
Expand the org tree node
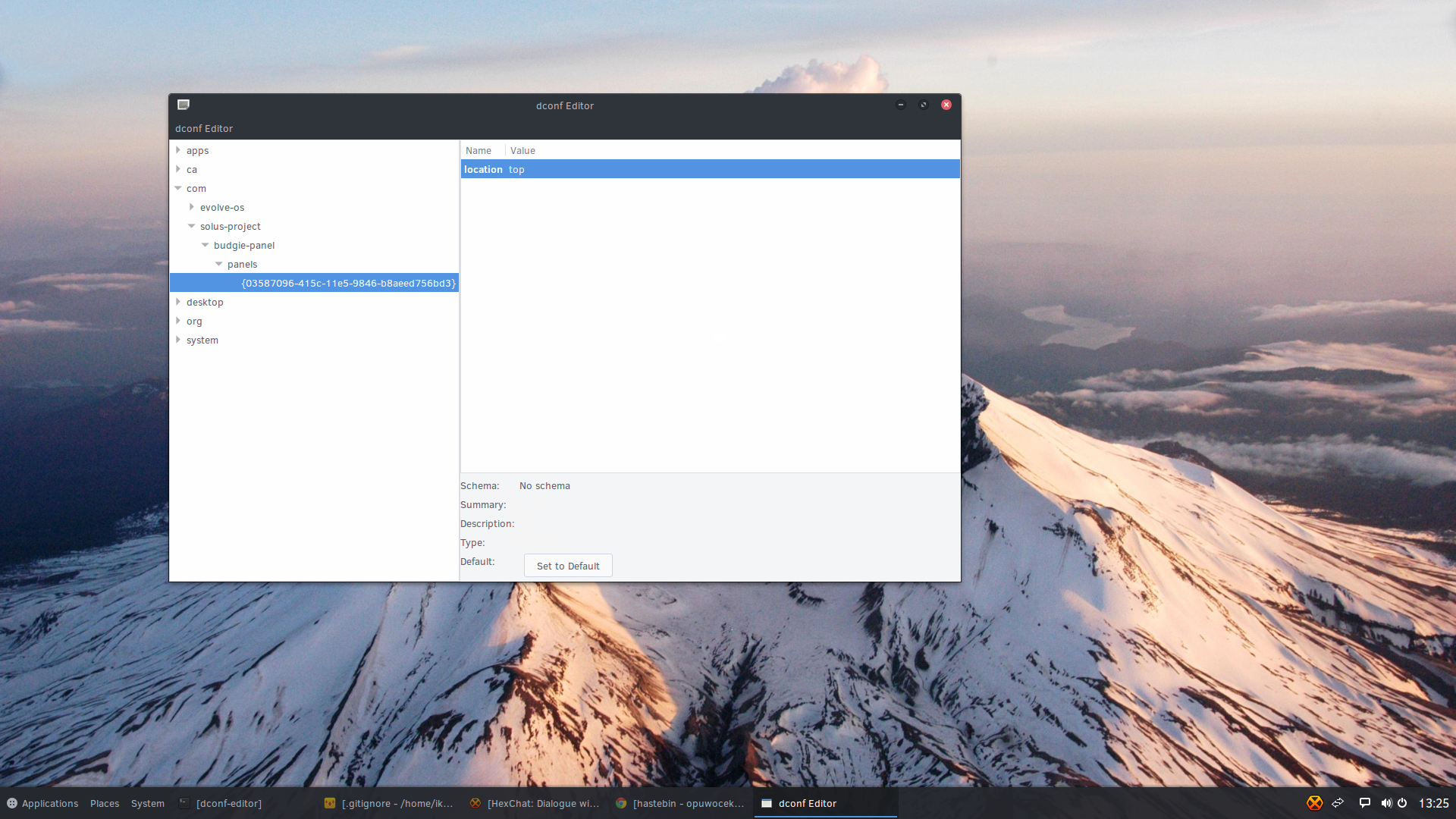pyautogui.click(x=178, y=321)
